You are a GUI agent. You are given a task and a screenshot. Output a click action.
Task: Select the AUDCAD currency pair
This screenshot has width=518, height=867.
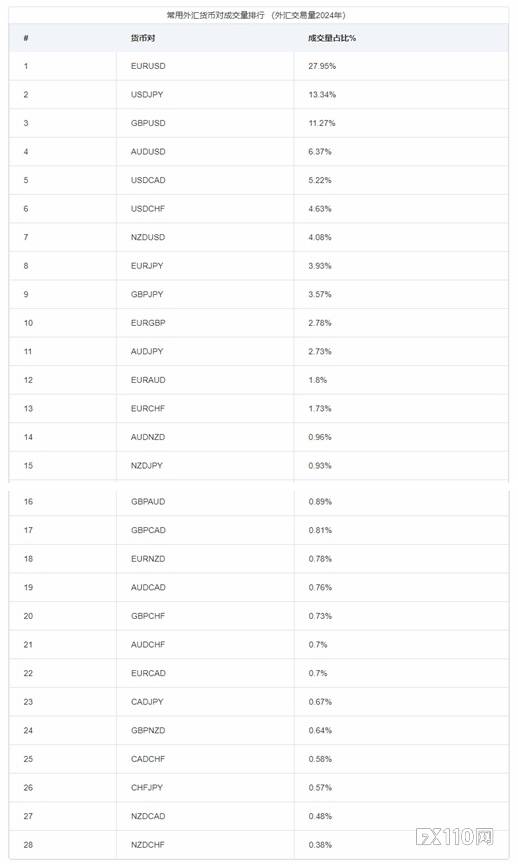148,587
